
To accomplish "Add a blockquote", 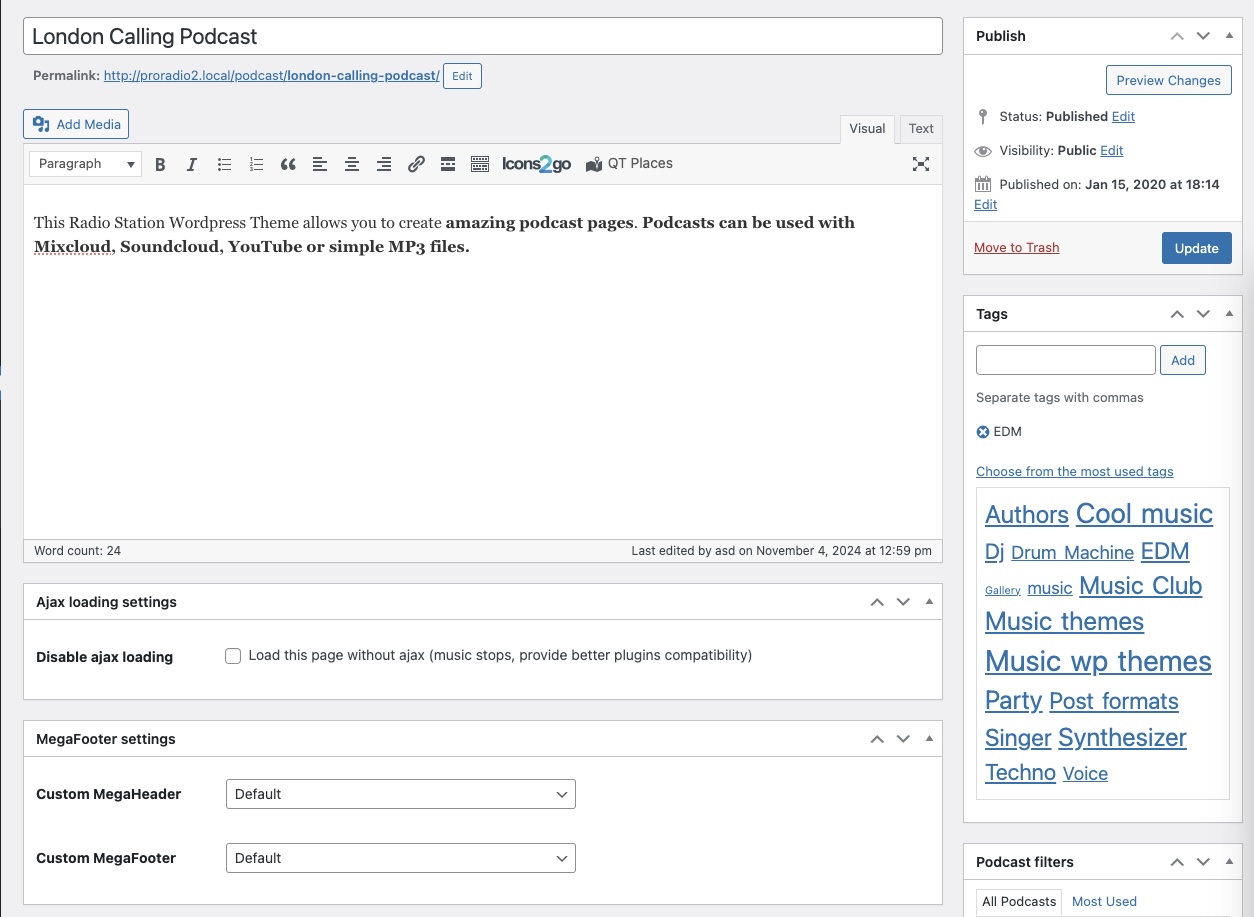I will click(x=288, y=165).
